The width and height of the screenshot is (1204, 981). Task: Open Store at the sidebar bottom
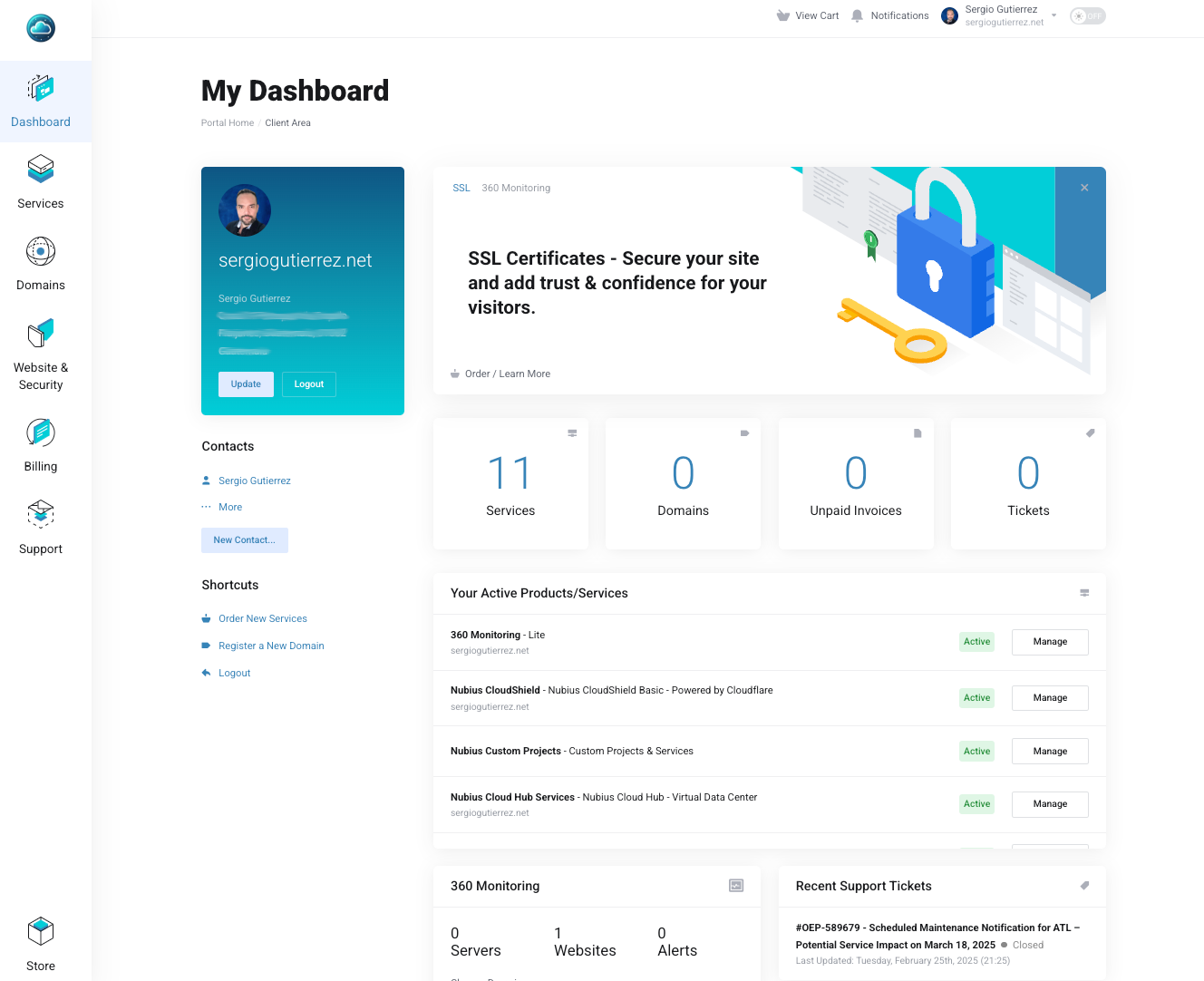coord(41,945)
